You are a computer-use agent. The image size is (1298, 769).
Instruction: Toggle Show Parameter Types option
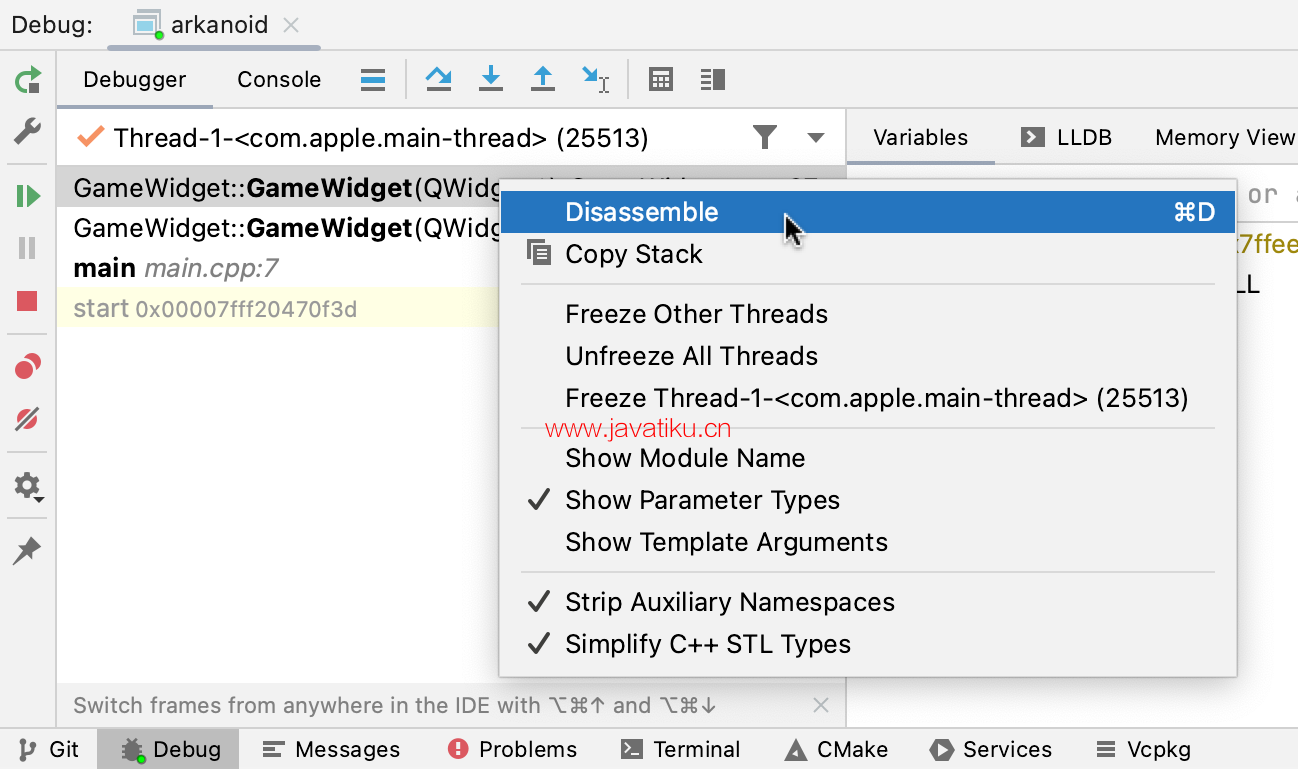tap(702, 500)
